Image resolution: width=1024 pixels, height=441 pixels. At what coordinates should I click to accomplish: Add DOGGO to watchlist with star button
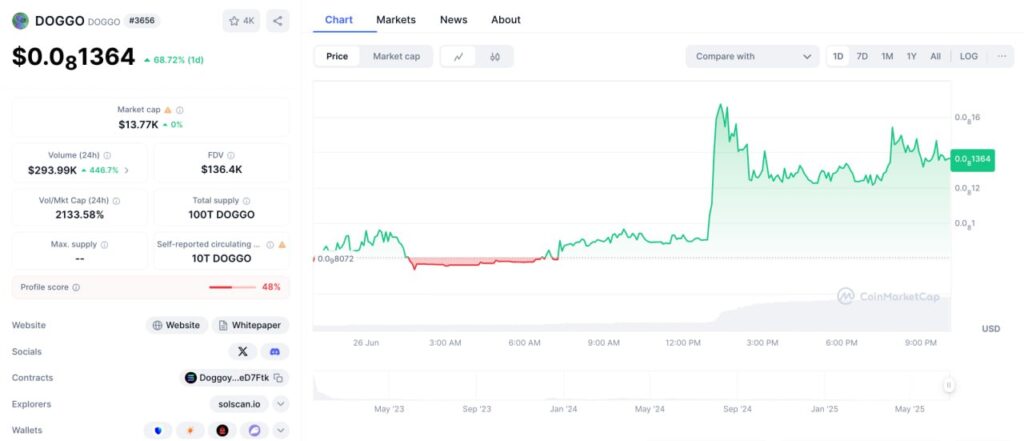(x=241, y=21)
